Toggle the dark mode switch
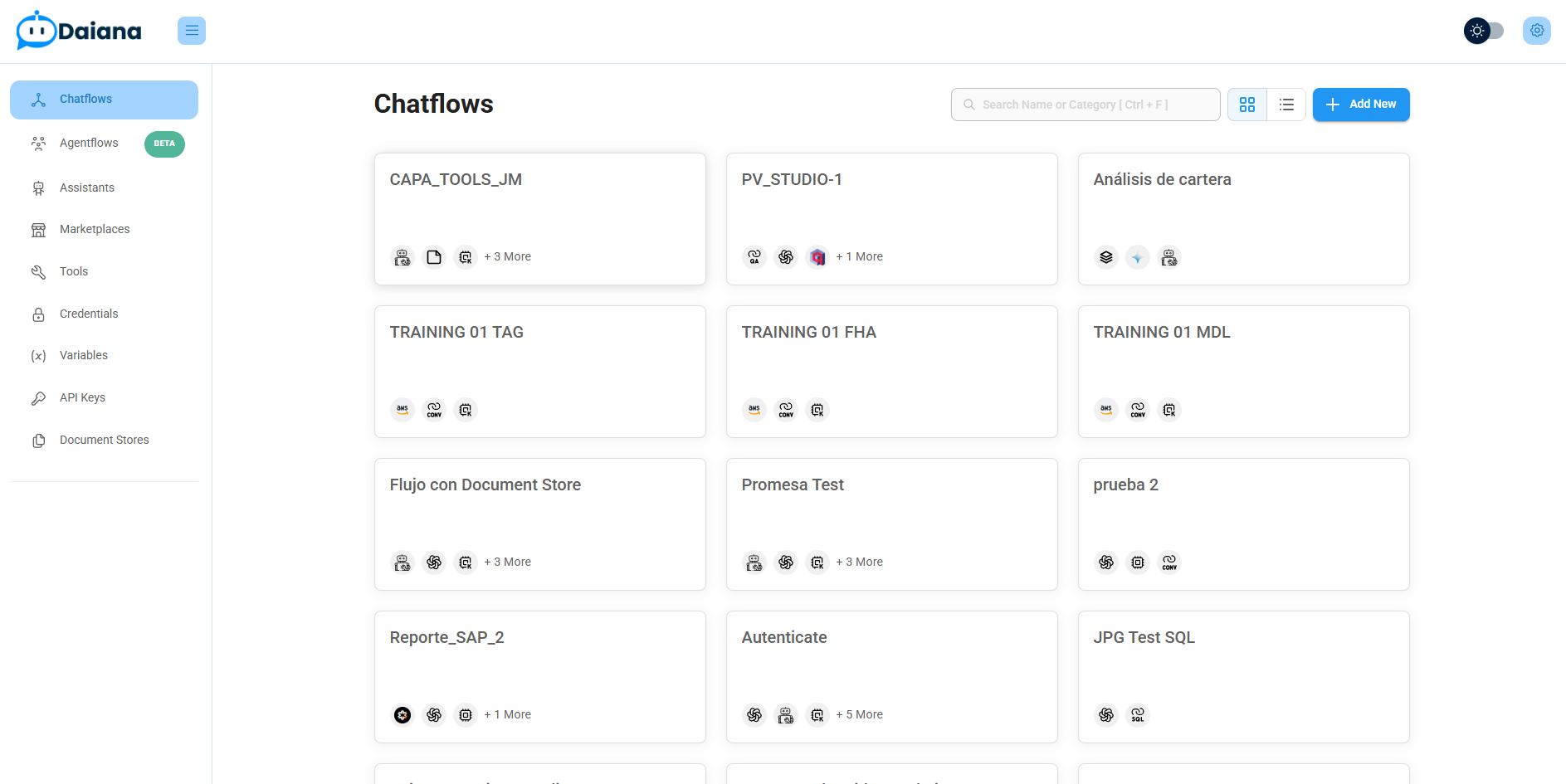This screenshot has height=784, width=1566. [x=1484, y=31]
